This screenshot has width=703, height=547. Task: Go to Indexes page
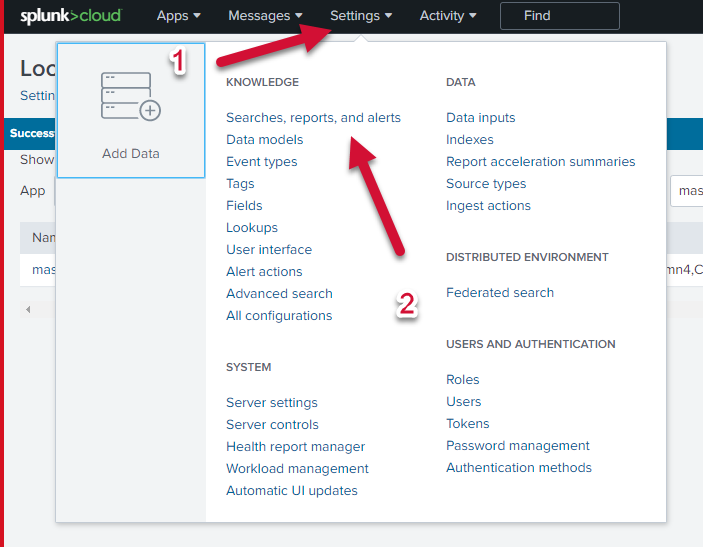click(469, 140)
